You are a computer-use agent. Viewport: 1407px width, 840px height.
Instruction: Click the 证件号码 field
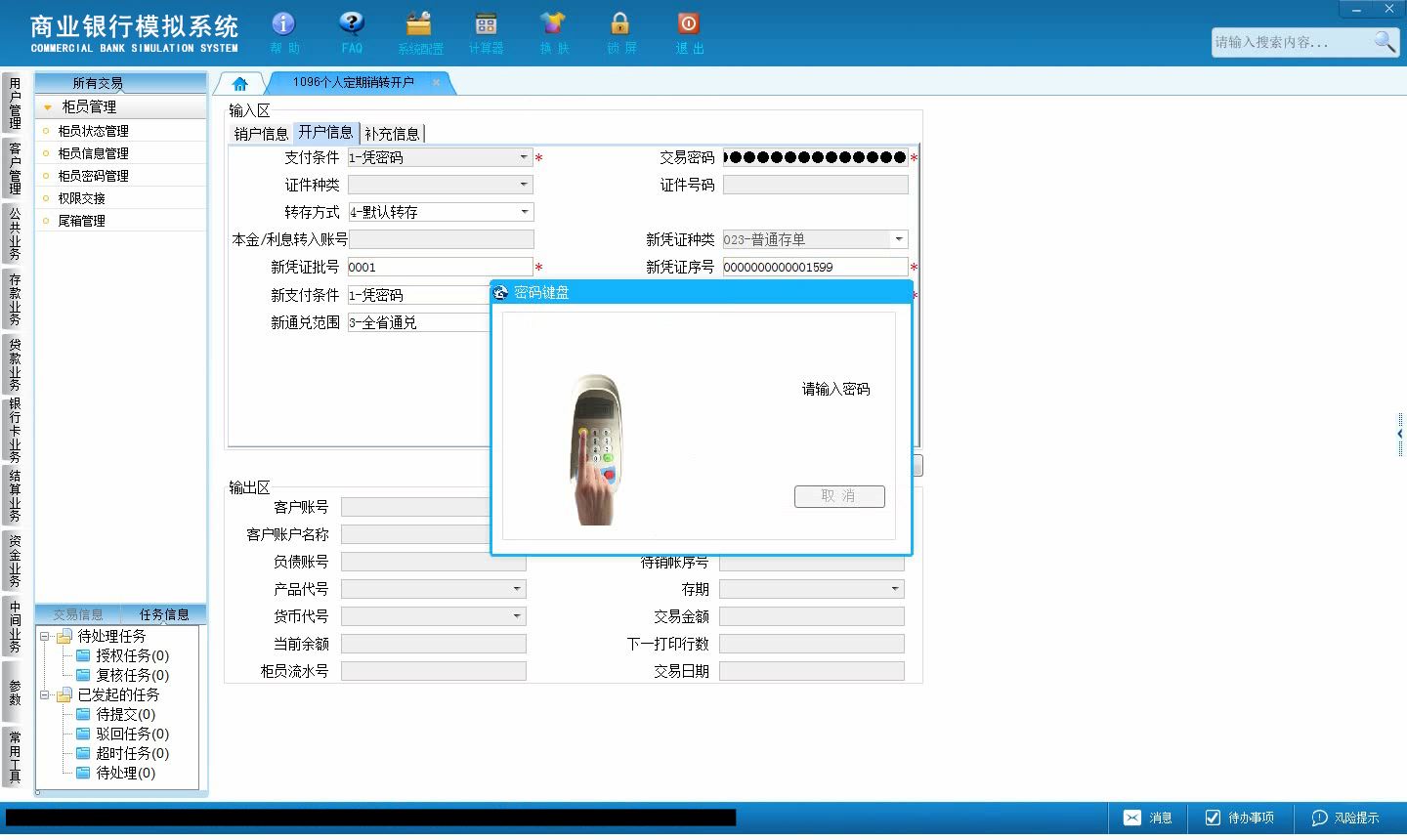pyautogui.click(x=816, y=185)
